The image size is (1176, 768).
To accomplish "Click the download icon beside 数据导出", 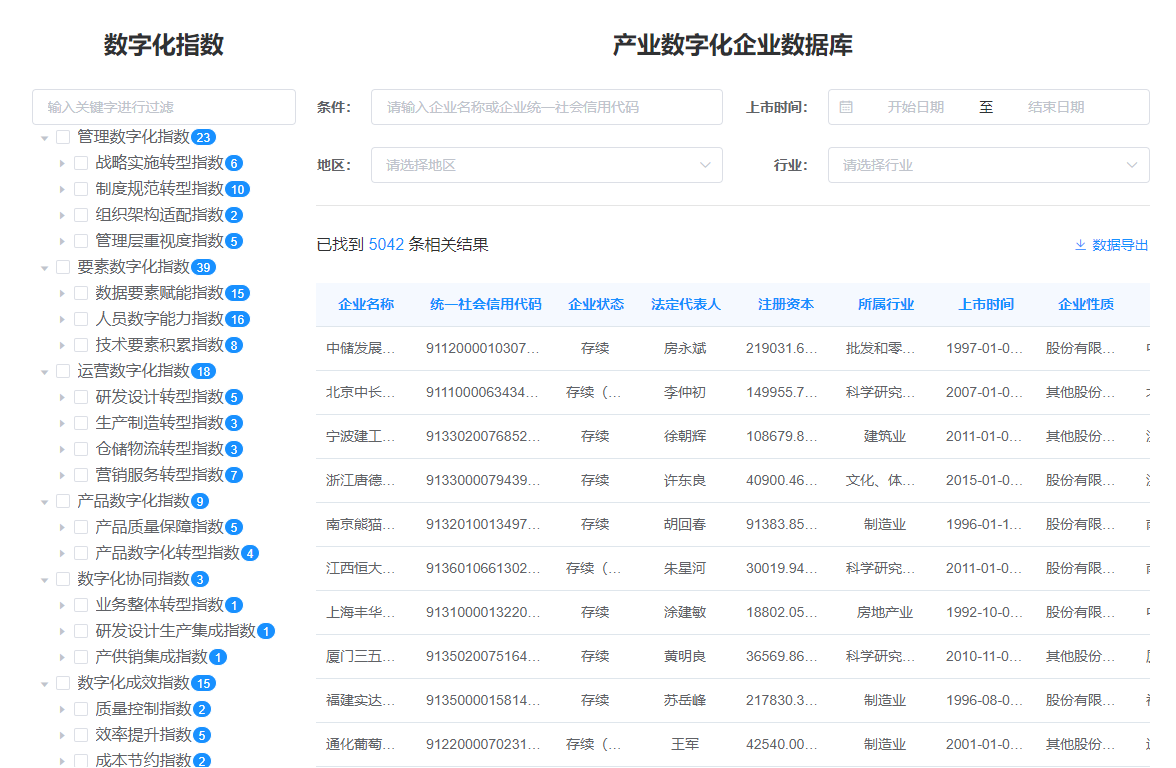I will (1080, 245).
